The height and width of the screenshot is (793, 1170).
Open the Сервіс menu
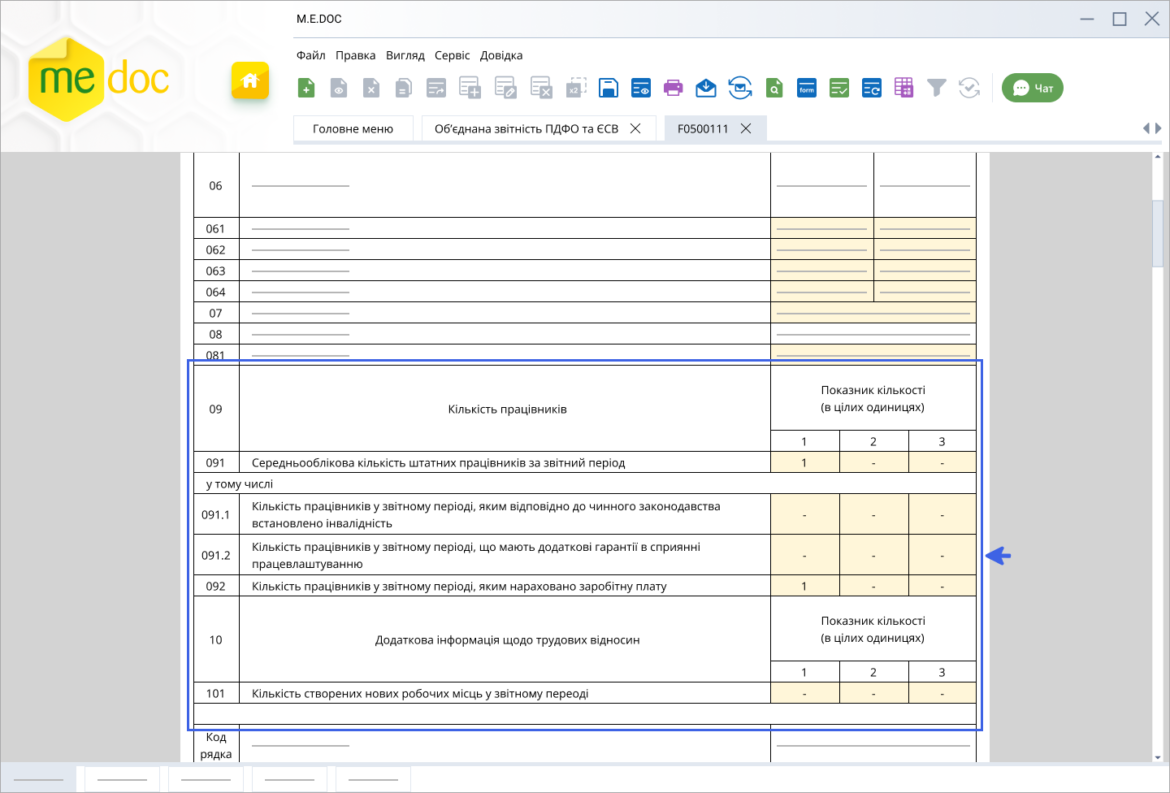(x=452, y=55)
